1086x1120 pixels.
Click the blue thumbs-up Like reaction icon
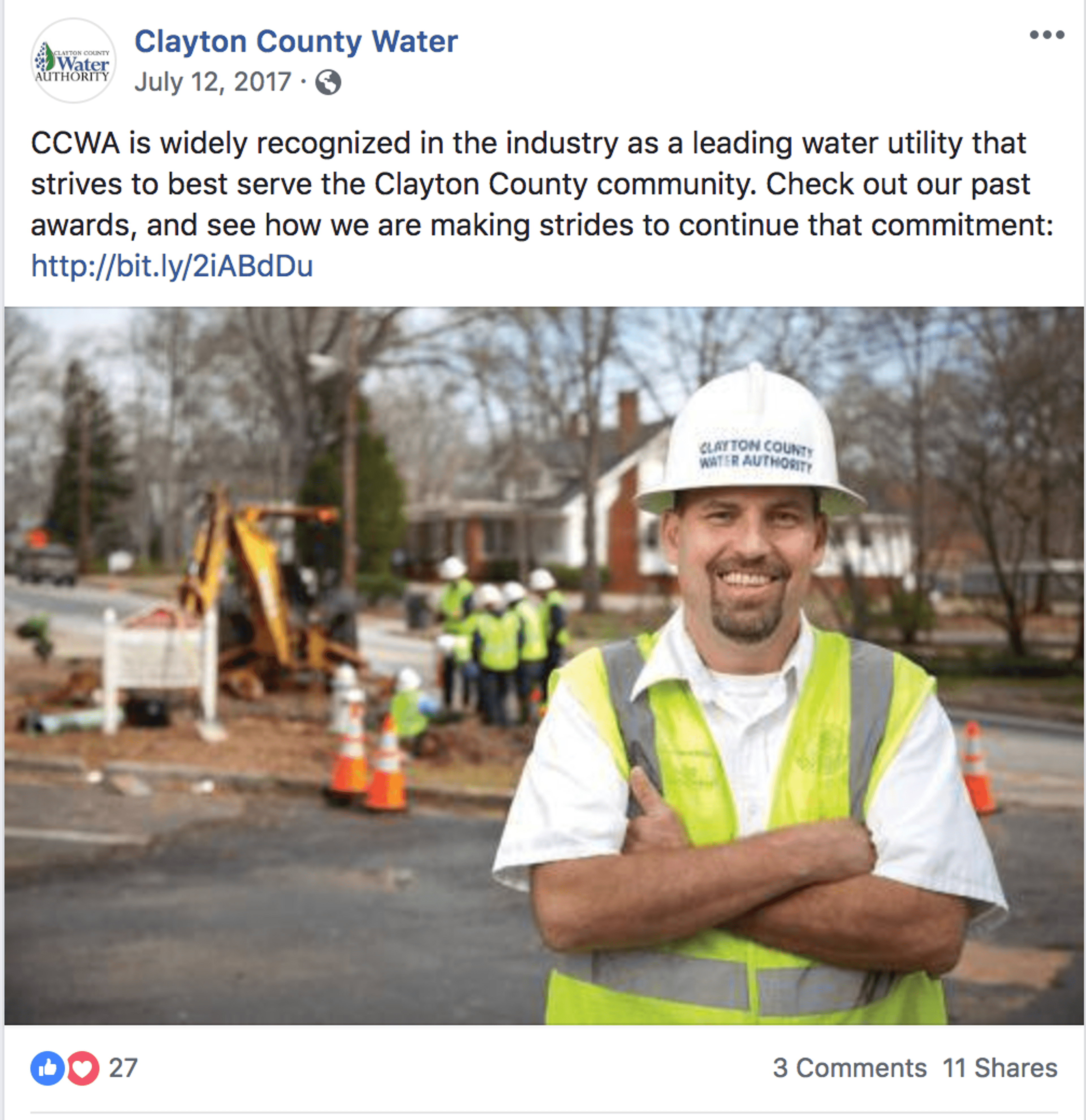pyautogui.click(x=48, y=1068)
